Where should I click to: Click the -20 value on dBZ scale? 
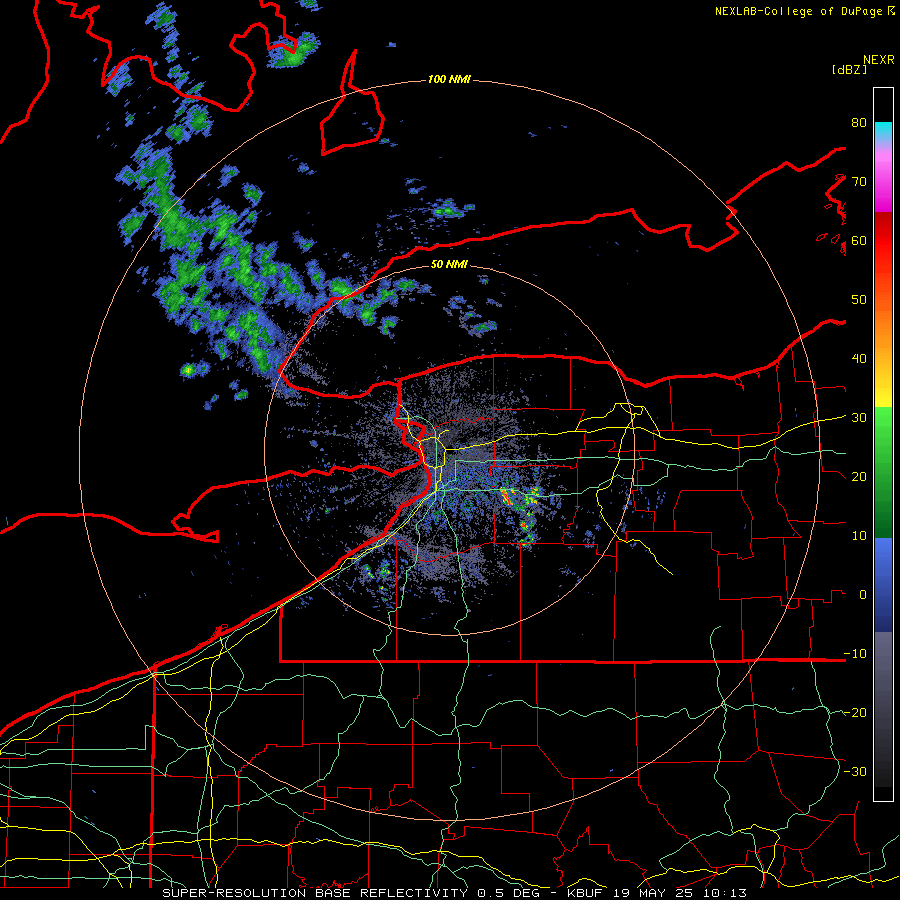coord(855,712)
